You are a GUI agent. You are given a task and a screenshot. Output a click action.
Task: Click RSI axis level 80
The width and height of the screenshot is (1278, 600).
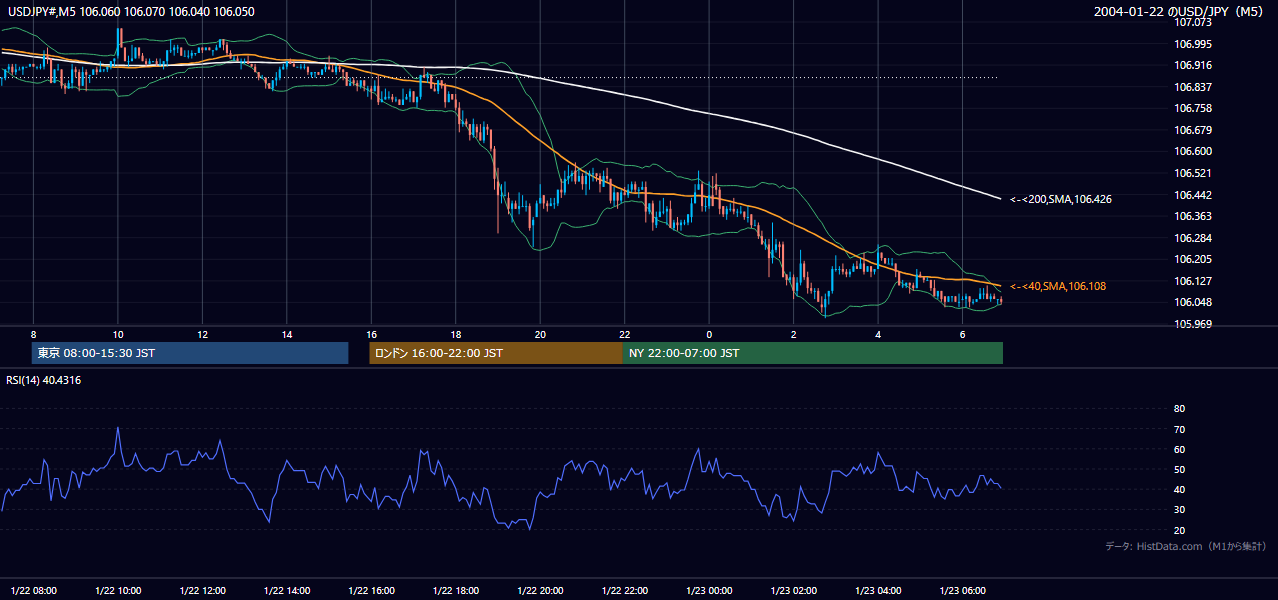(x=1179, y=409)
